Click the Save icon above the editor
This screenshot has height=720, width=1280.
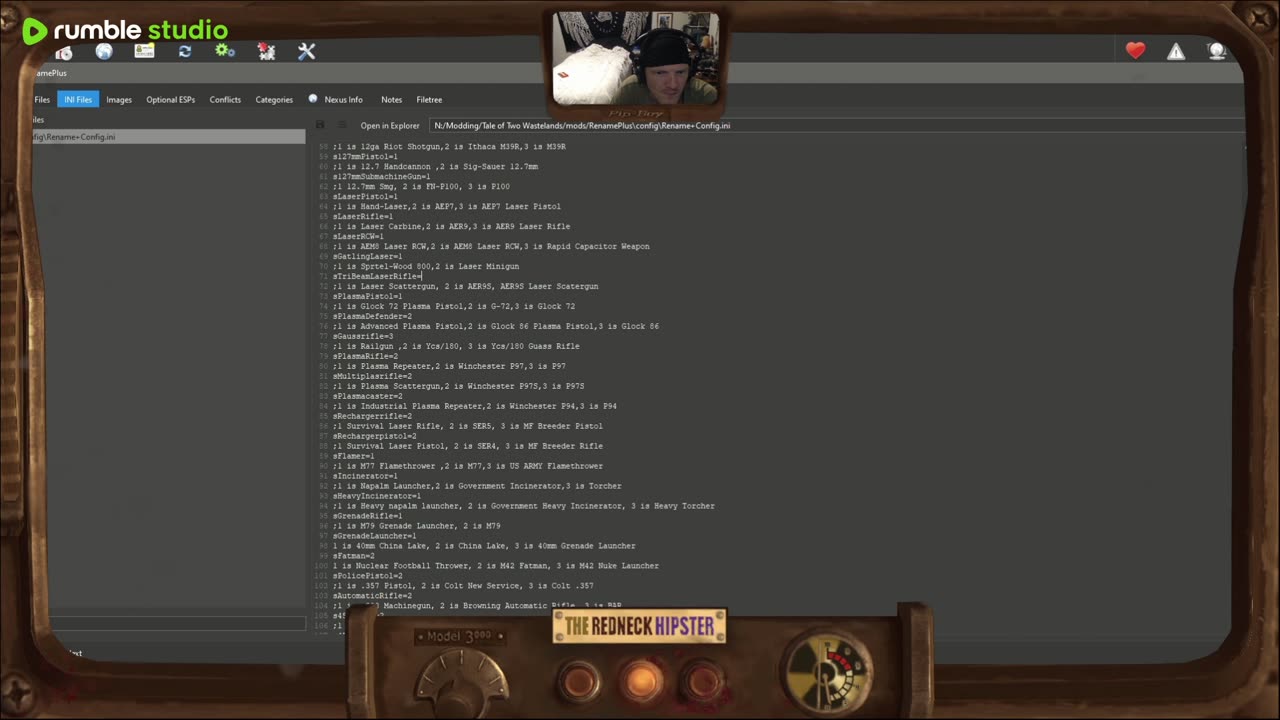[320, 125]
